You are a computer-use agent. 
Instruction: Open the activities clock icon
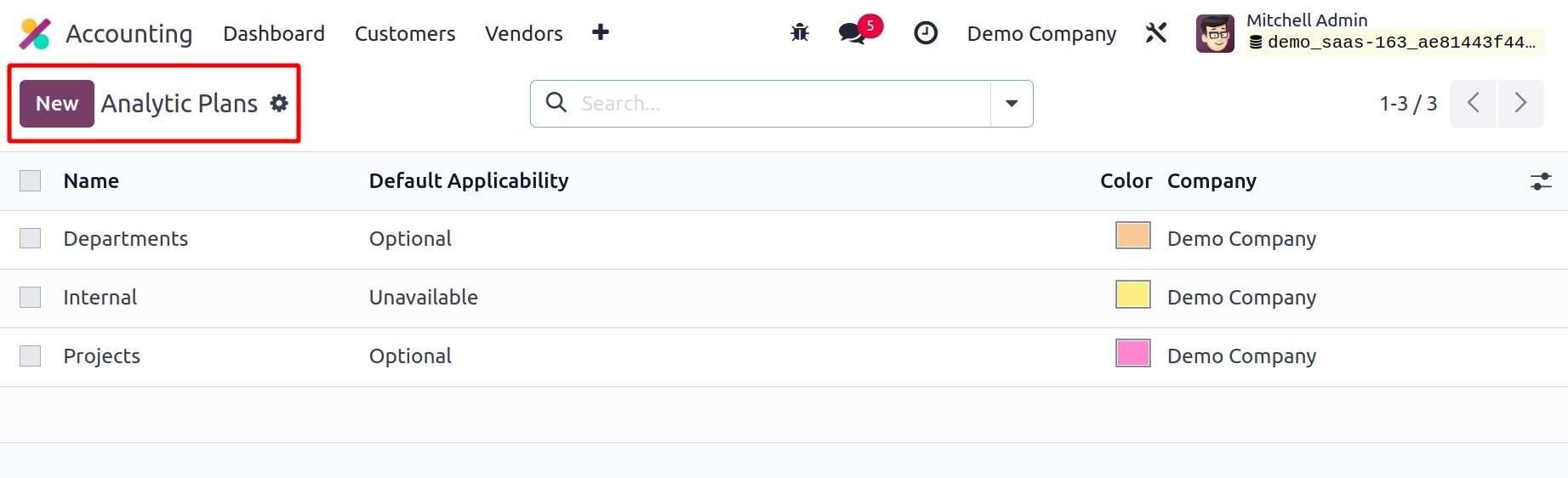coord(926,33)
